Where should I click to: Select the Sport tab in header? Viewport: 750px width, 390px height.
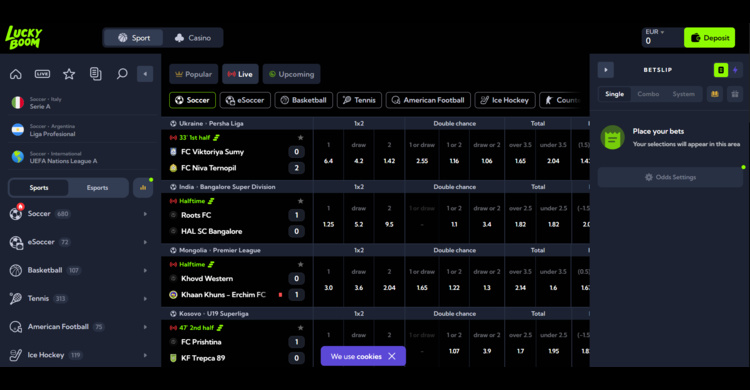pos(134,38)
